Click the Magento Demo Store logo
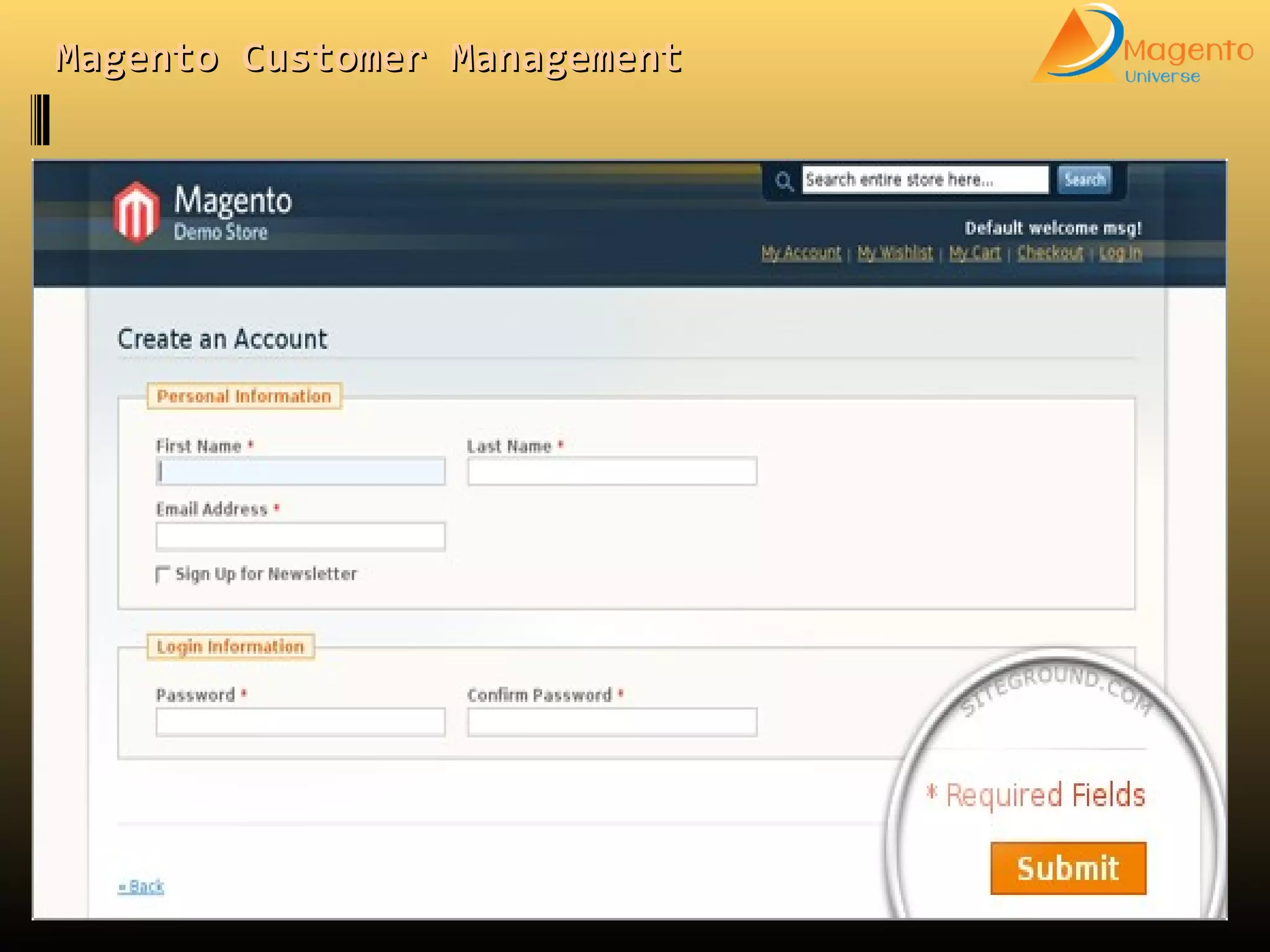Image resolution: width=1270 pixels, height=952 pixels. pyautogui.click(x=203, y=213)
